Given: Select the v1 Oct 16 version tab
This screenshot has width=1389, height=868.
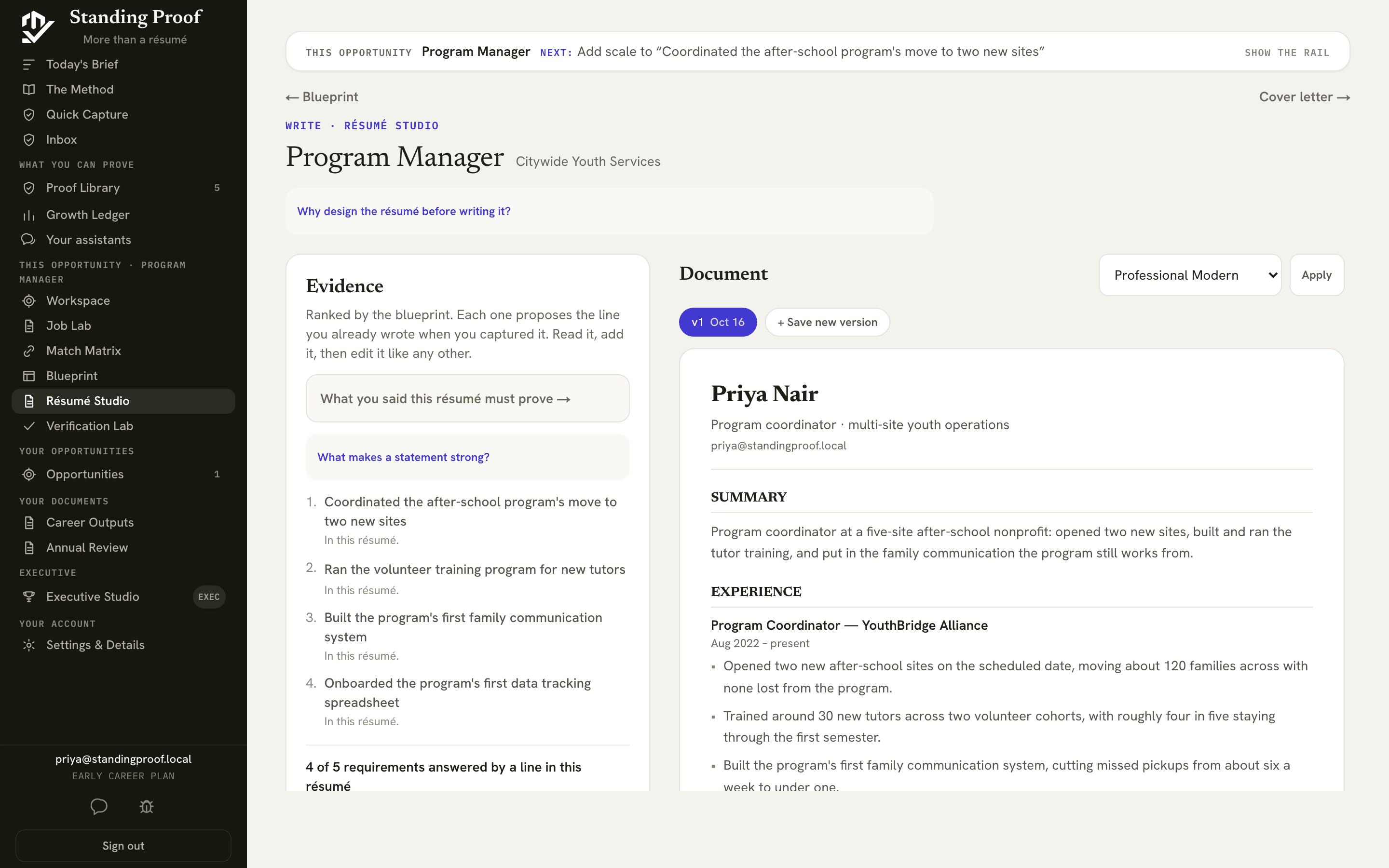Looking at the screenshot, I should [x=718, y=322].
